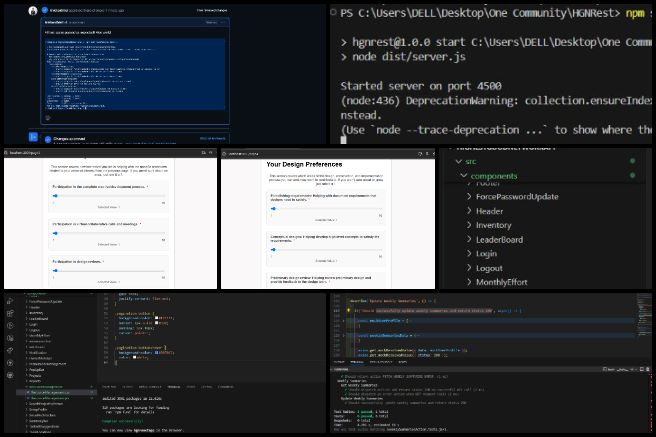Click the reviewer avatar in the GitHub review
This screenshot has height=437, width=656.
coord(33,10)
